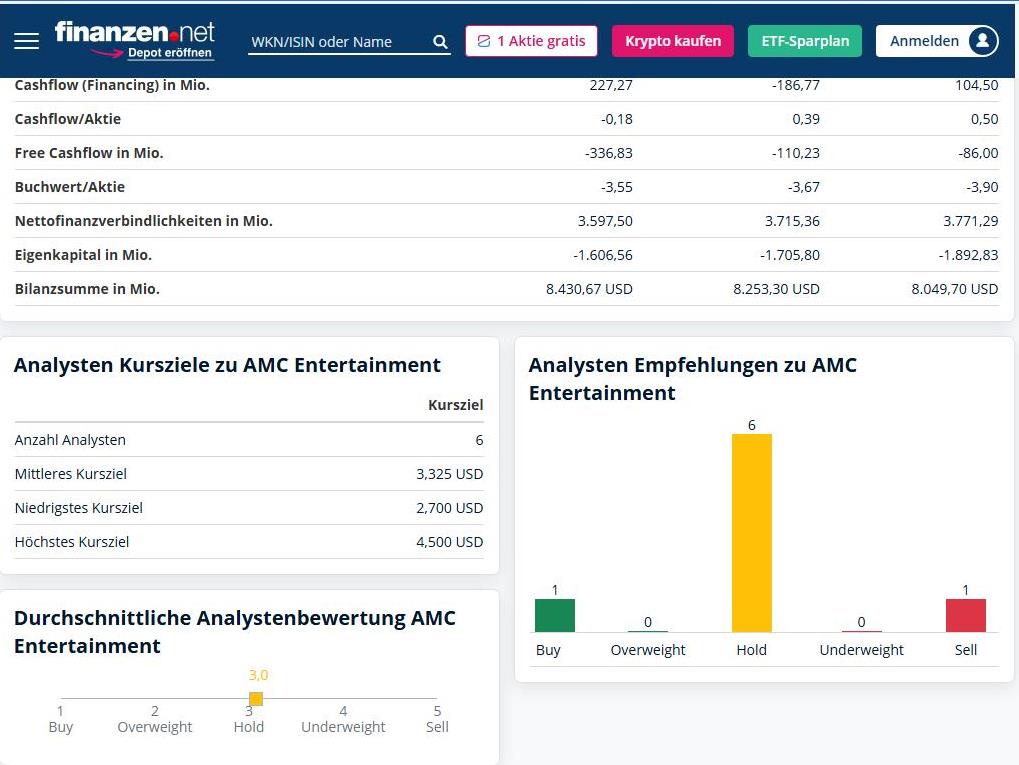Screen dimensions: 1019x765
Task: Click the 'Mittleres Kursziel' table row
Action: (247, 473)
